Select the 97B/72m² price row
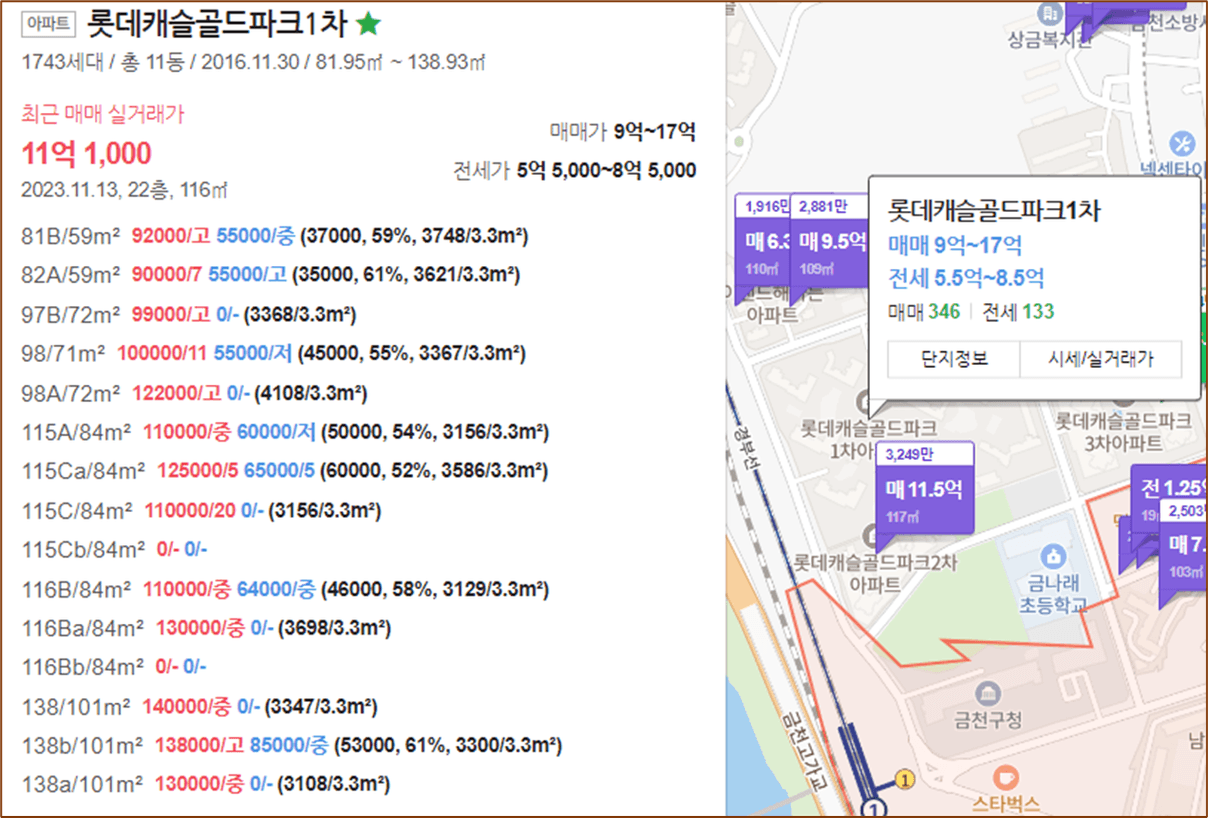Image resolution: width=1208 pixels, height=818 pixels. click(x=189, y=315)
